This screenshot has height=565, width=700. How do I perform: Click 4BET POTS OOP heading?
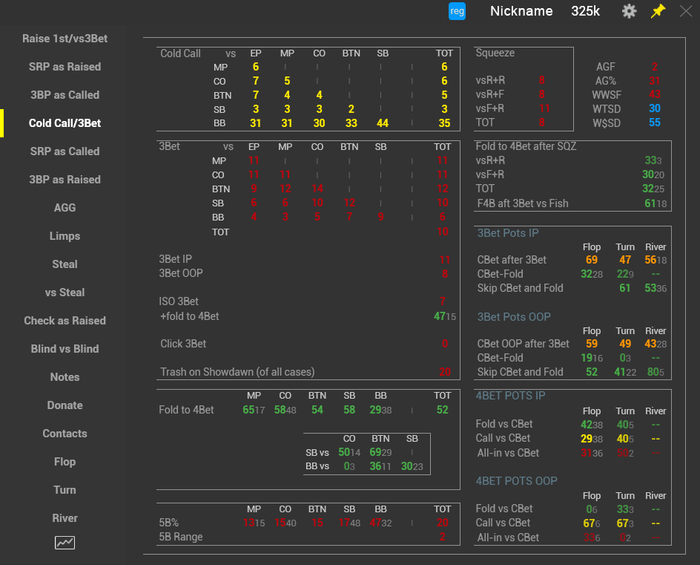click(x=516, y=481)
